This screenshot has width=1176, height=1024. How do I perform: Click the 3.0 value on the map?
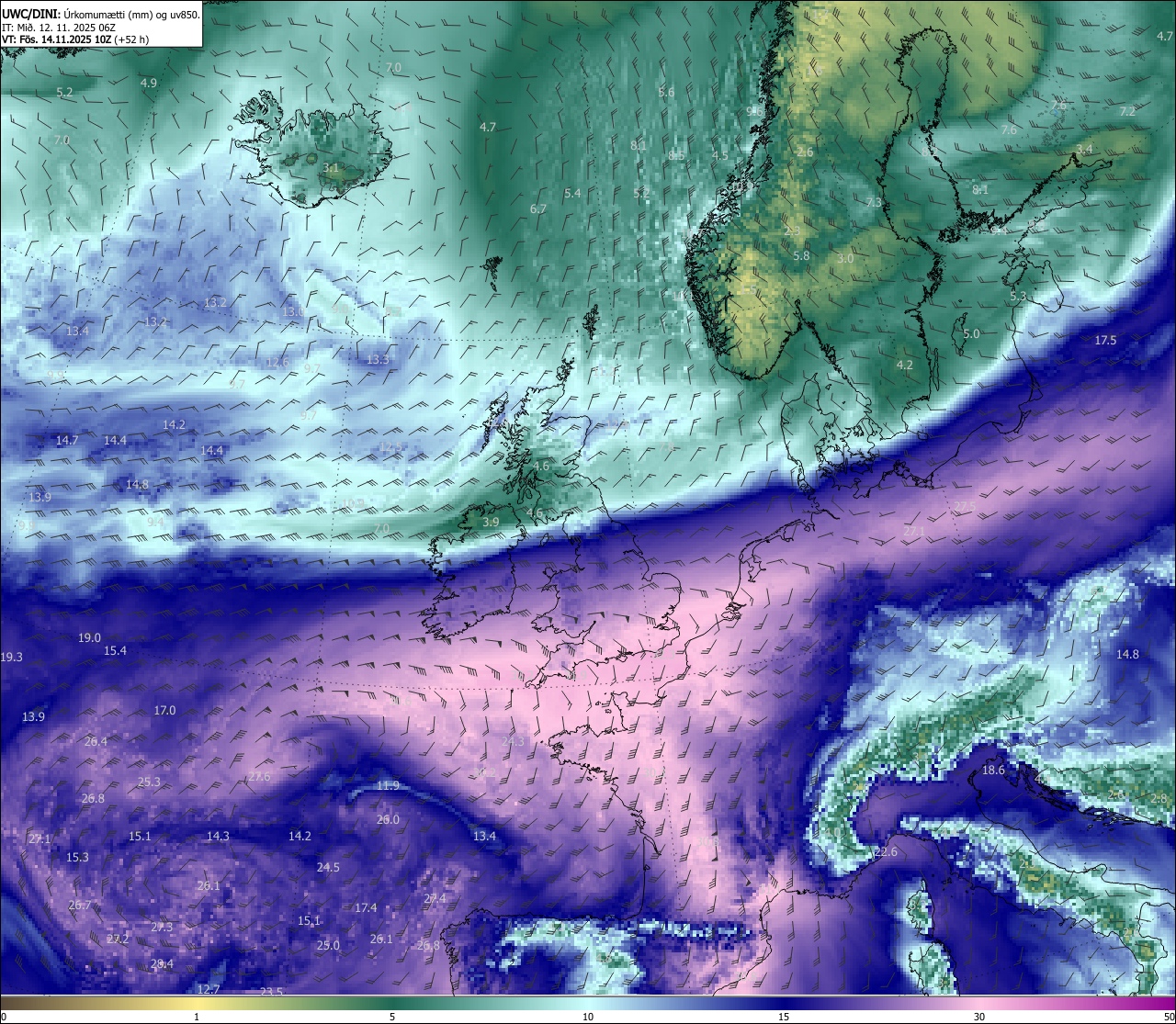845,258
